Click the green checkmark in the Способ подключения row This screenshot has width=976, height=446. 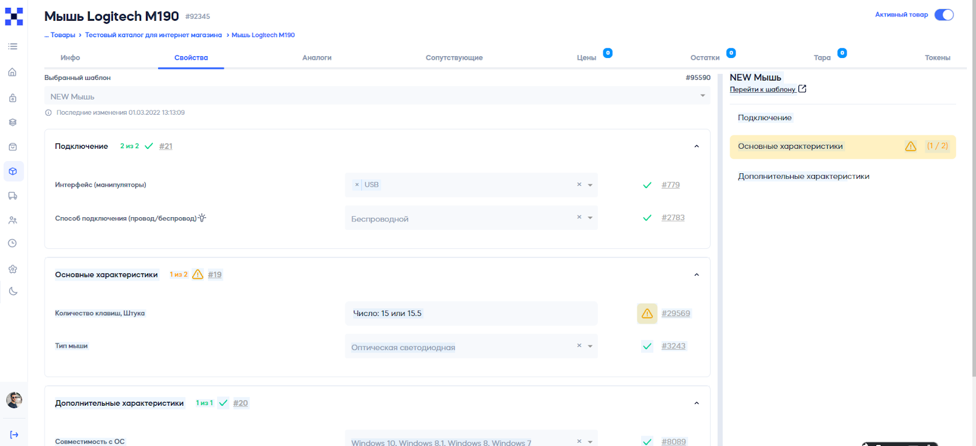(647, 218)
